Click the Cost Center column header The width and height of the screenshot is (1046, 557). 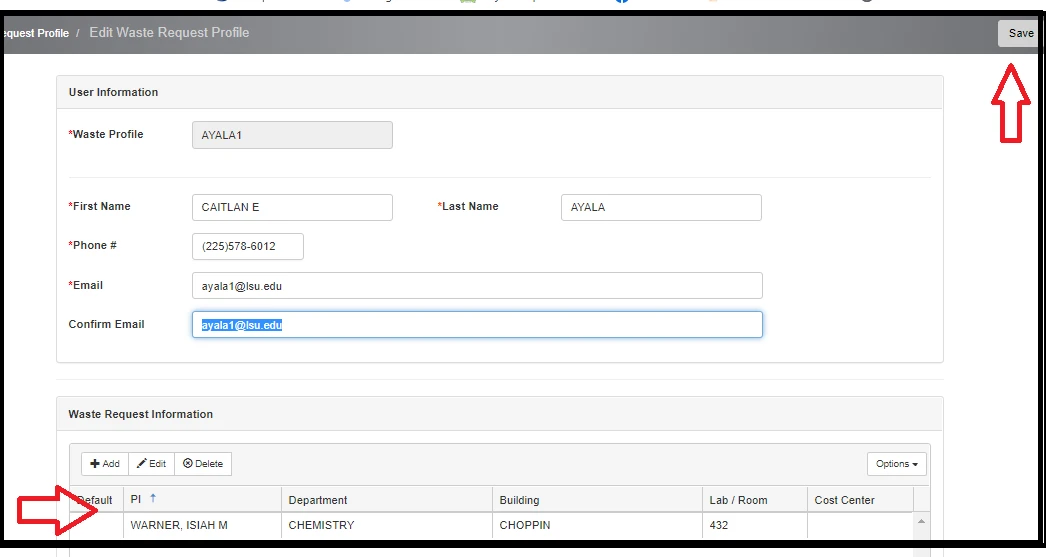(844, 500)
